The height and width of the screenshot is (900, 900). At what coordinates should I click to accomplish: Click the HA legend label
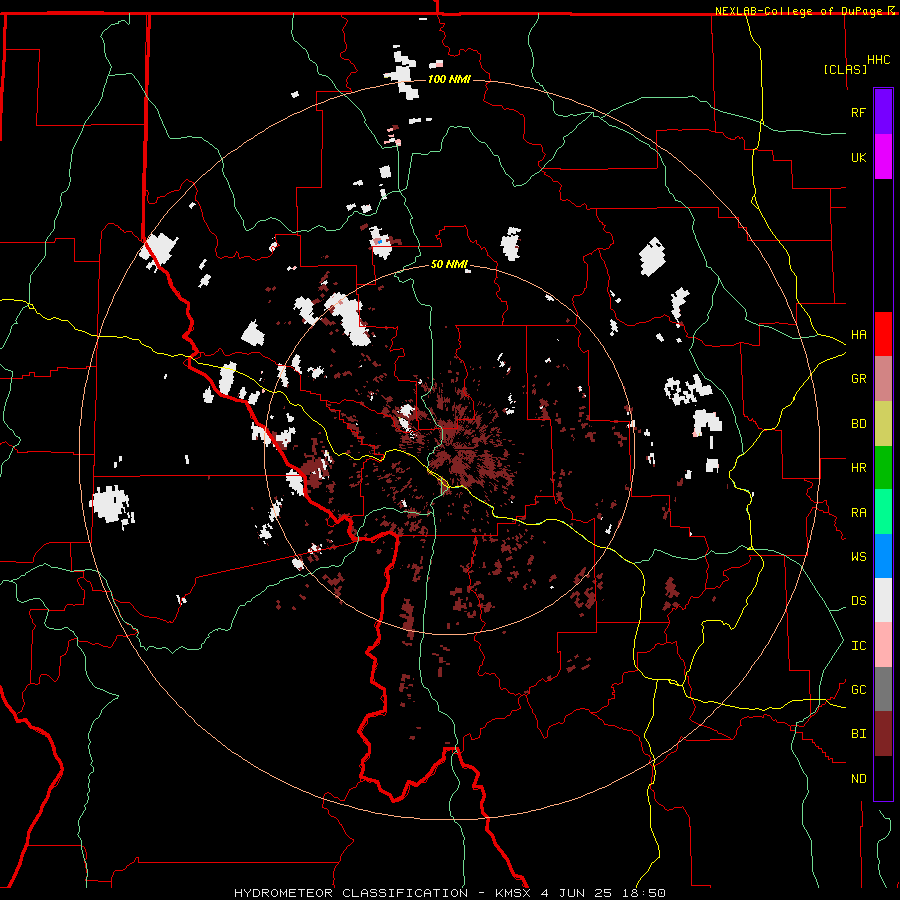click(x=859, y=334)
